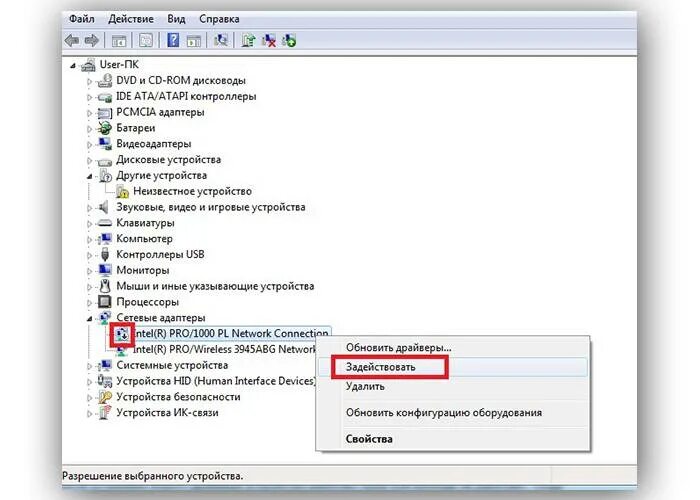Select Звуковые, видео и игровые устройства

click(x=211, y=207)
